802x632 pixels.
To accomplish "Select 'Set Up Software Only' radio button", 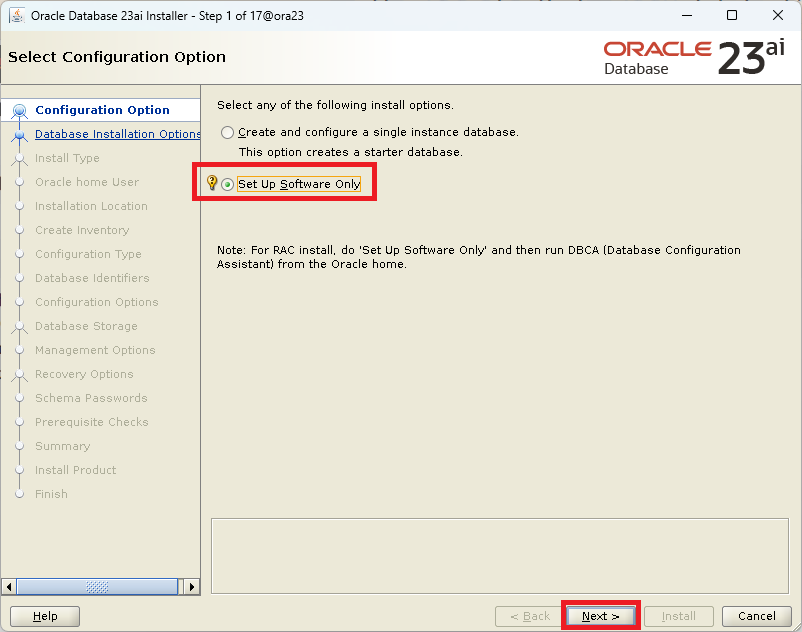I will 227,184.
